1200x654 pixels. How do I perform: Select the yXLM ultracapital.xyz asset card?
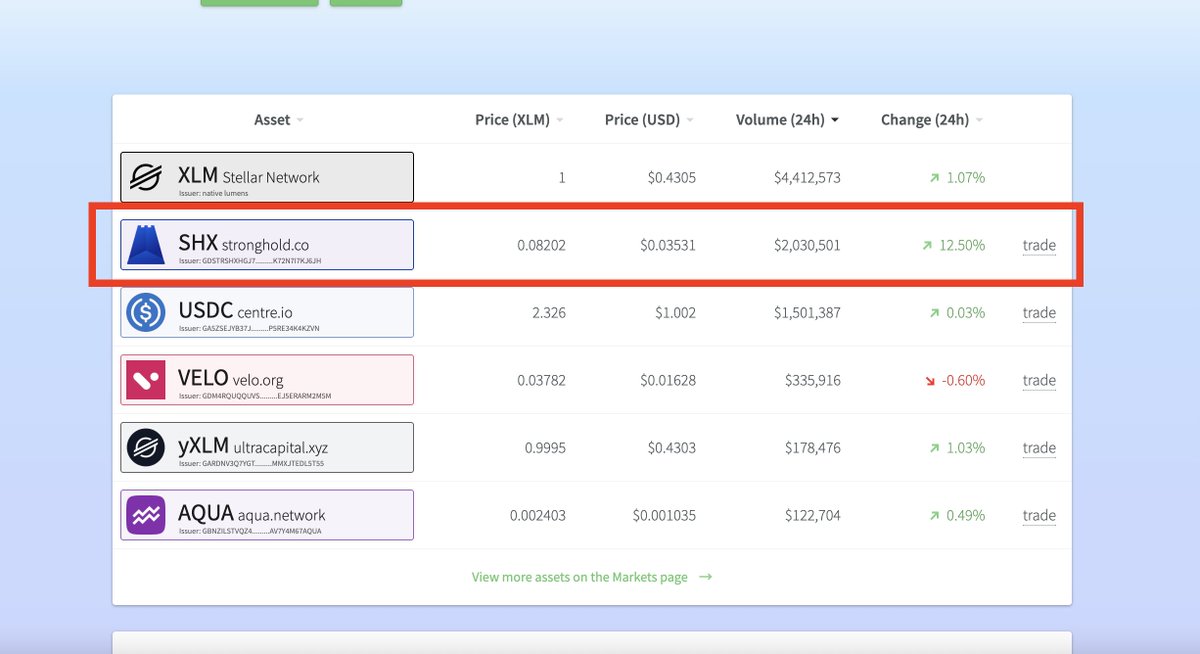267,448
